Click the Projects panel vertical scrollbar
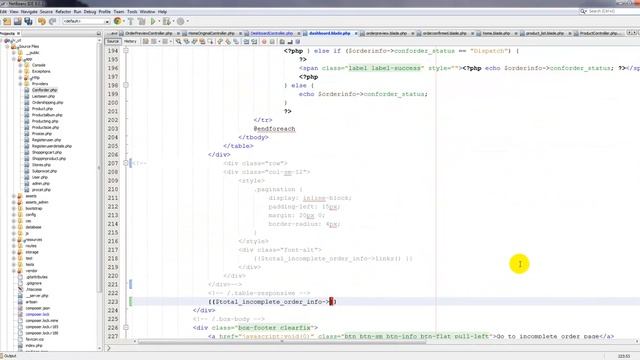 point(99,169)
